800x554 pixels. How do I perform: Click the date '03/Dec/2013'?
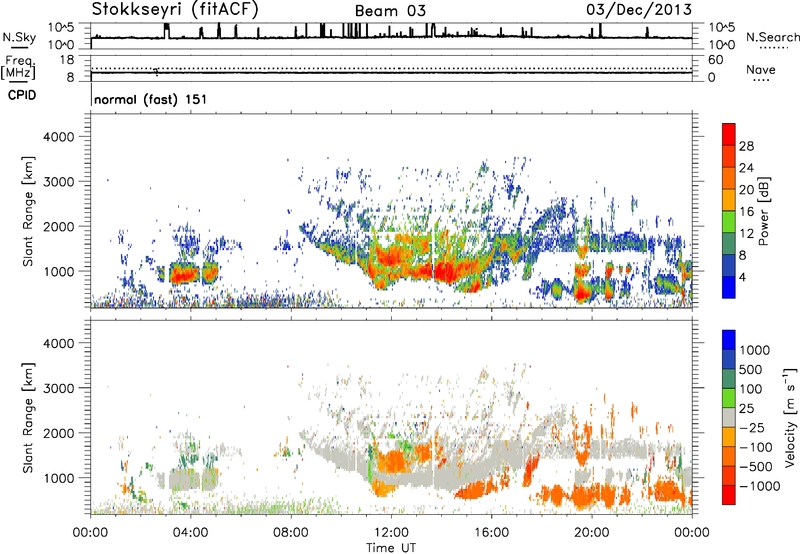(x=639, y=9)
